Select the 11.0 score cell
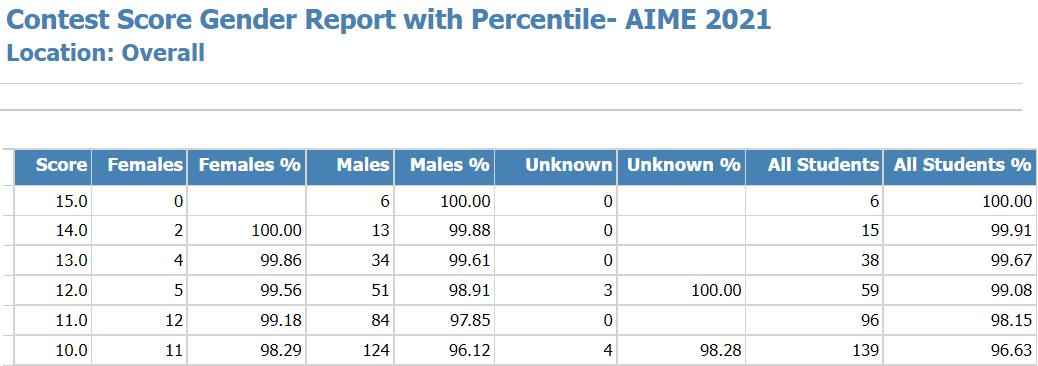The height and width of the screenshot is (366, 1038). pyautogui.click(x=52, y=320)
